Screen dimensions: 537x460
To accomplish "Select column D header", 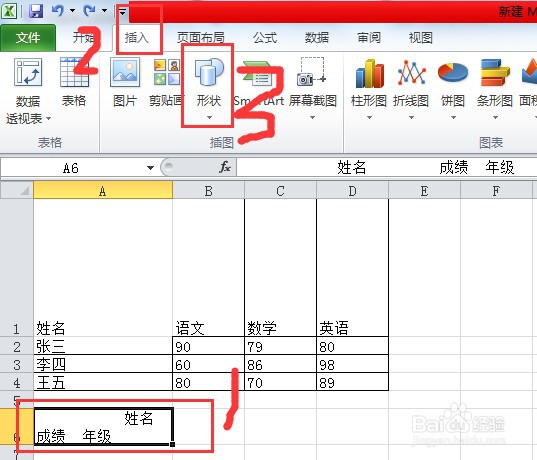I will 352,190.
